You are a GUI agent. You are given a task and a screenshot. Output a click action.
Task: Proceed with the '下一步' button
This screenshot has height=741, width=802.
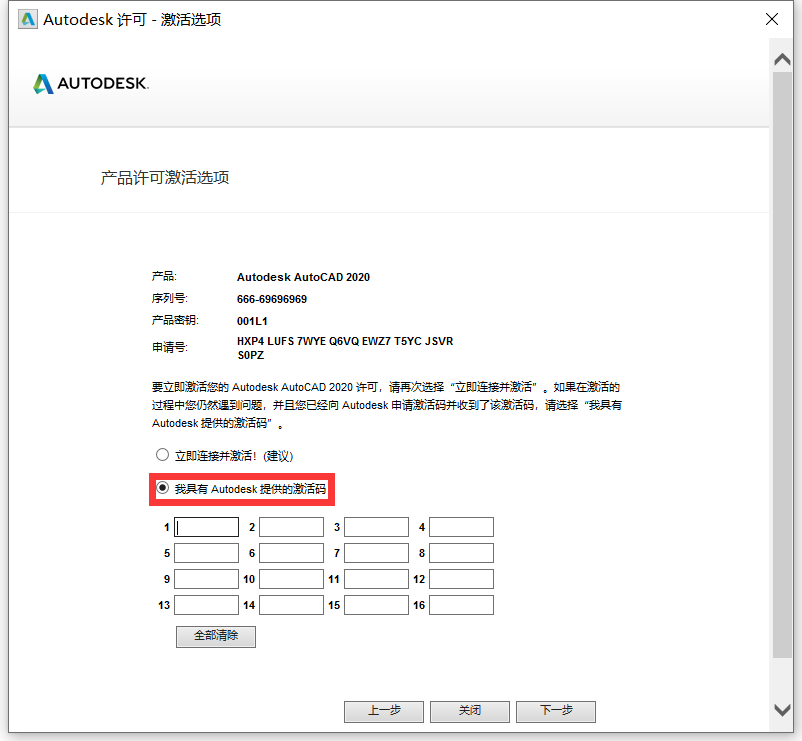(555, 711)
